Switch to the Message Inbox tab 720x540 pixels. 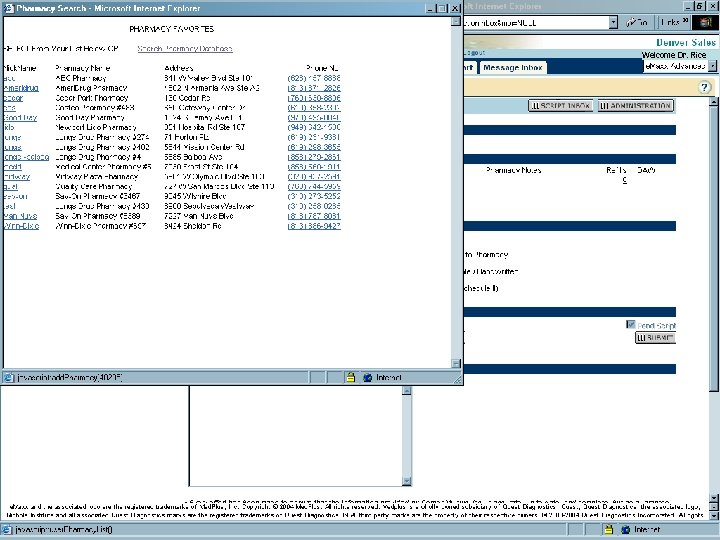(513, 68)
